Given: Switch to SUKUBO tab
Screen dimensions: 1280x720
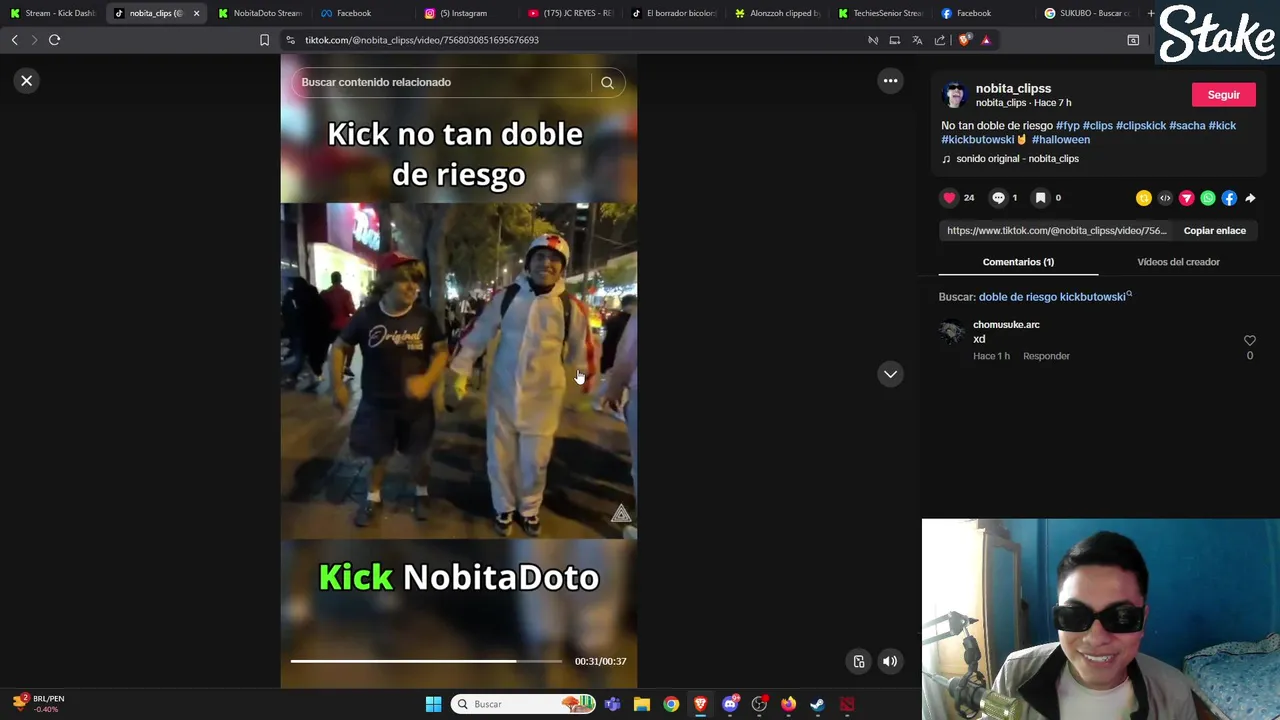Looking at the screenshot, I should click(1087, 13).
